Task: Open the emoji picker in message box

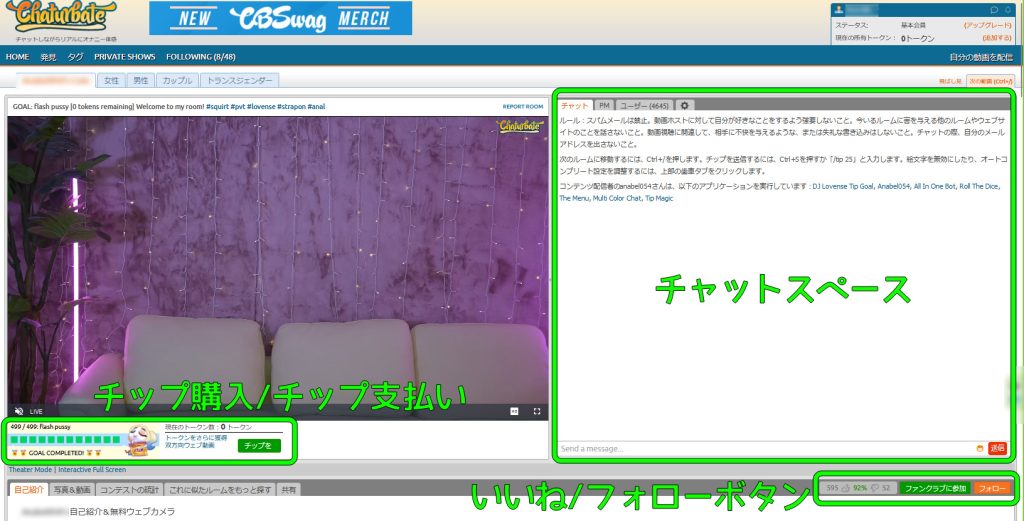Action: point(980,449)
